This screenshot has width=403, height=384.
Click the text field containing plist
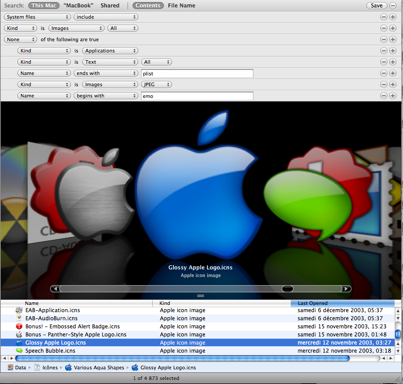point(197,73)
